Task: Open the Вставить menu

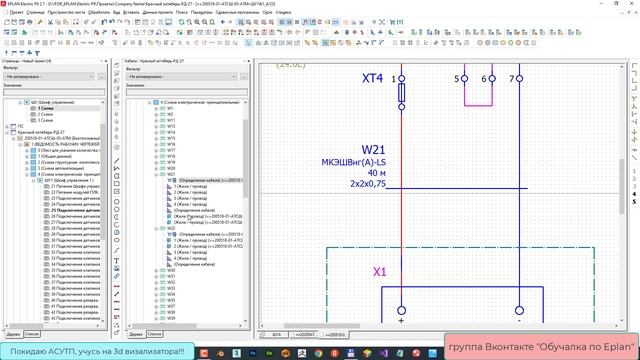Action: point(131,12)
